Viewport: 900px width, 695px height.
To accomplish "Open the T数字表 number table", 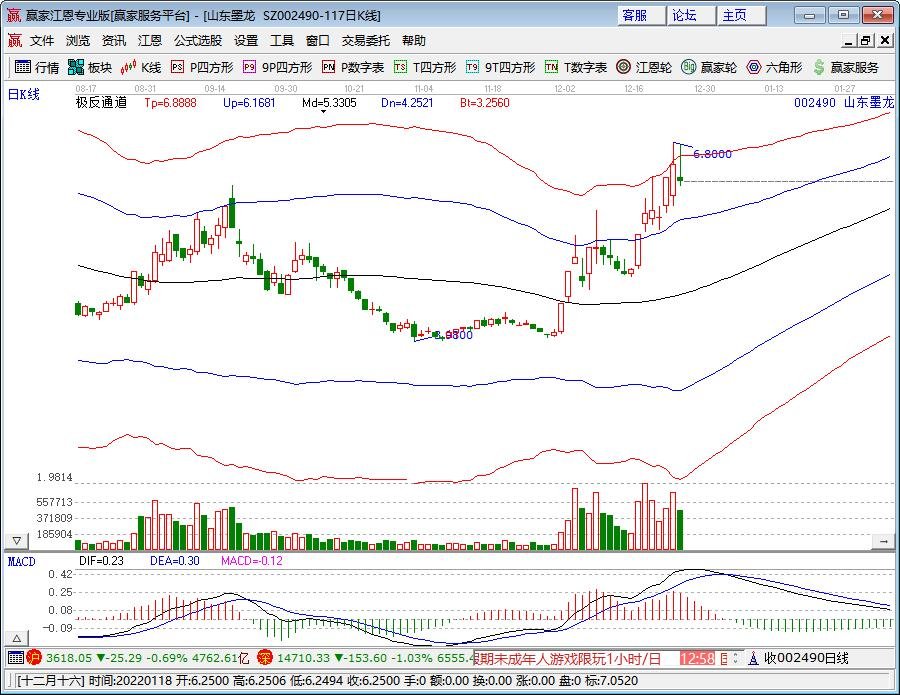I will (575, 67).
